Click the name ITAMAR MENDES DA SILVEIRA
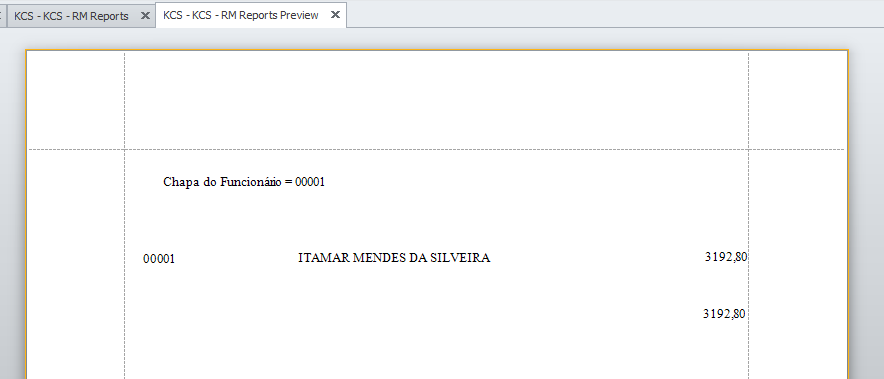Screen dimensions: 884x379 [x=394, y=258]
